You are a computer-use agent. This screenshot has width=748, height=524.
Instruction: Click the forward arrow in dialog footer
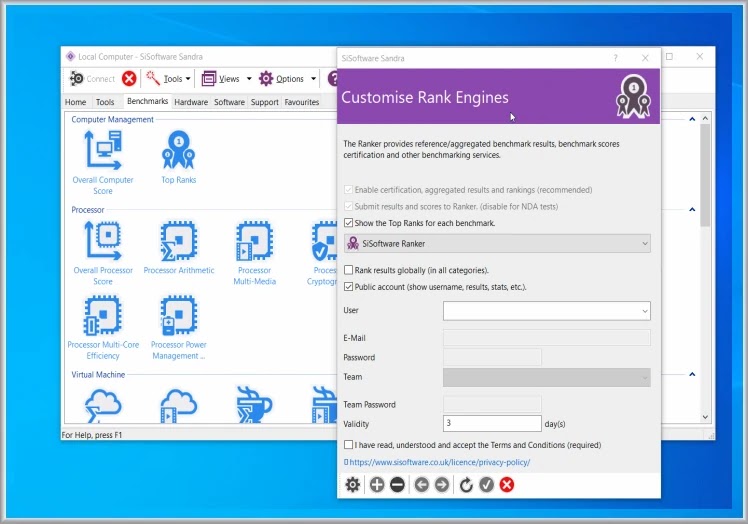click(442, 485)
